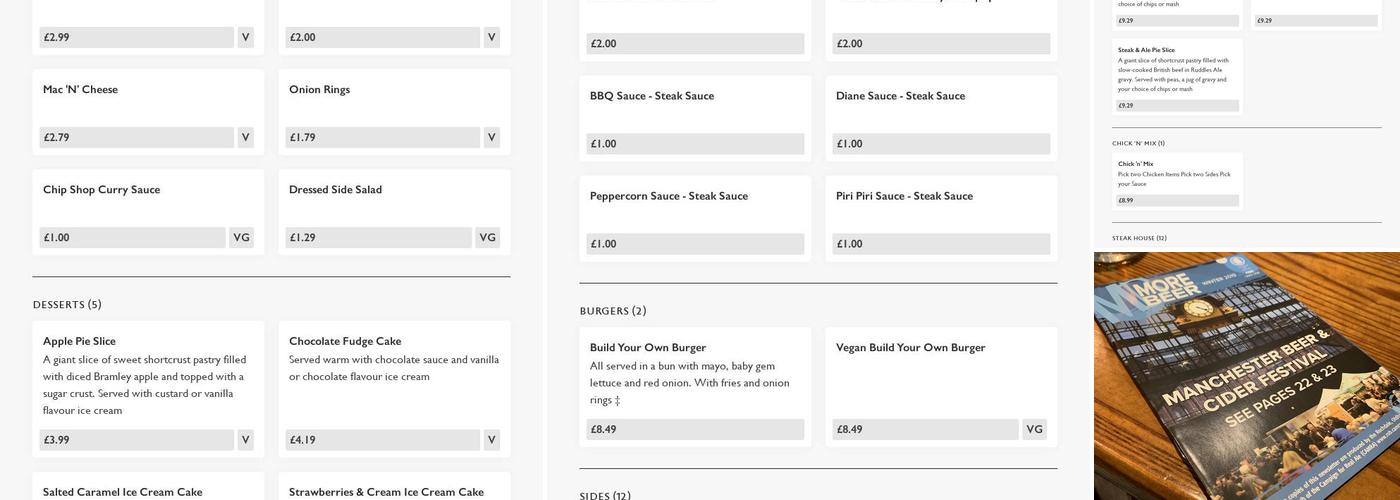This screenshot has width=1400, height=500.
Task: Click the £1.00 price bar under BBQ Sauce
Action: 695,144
